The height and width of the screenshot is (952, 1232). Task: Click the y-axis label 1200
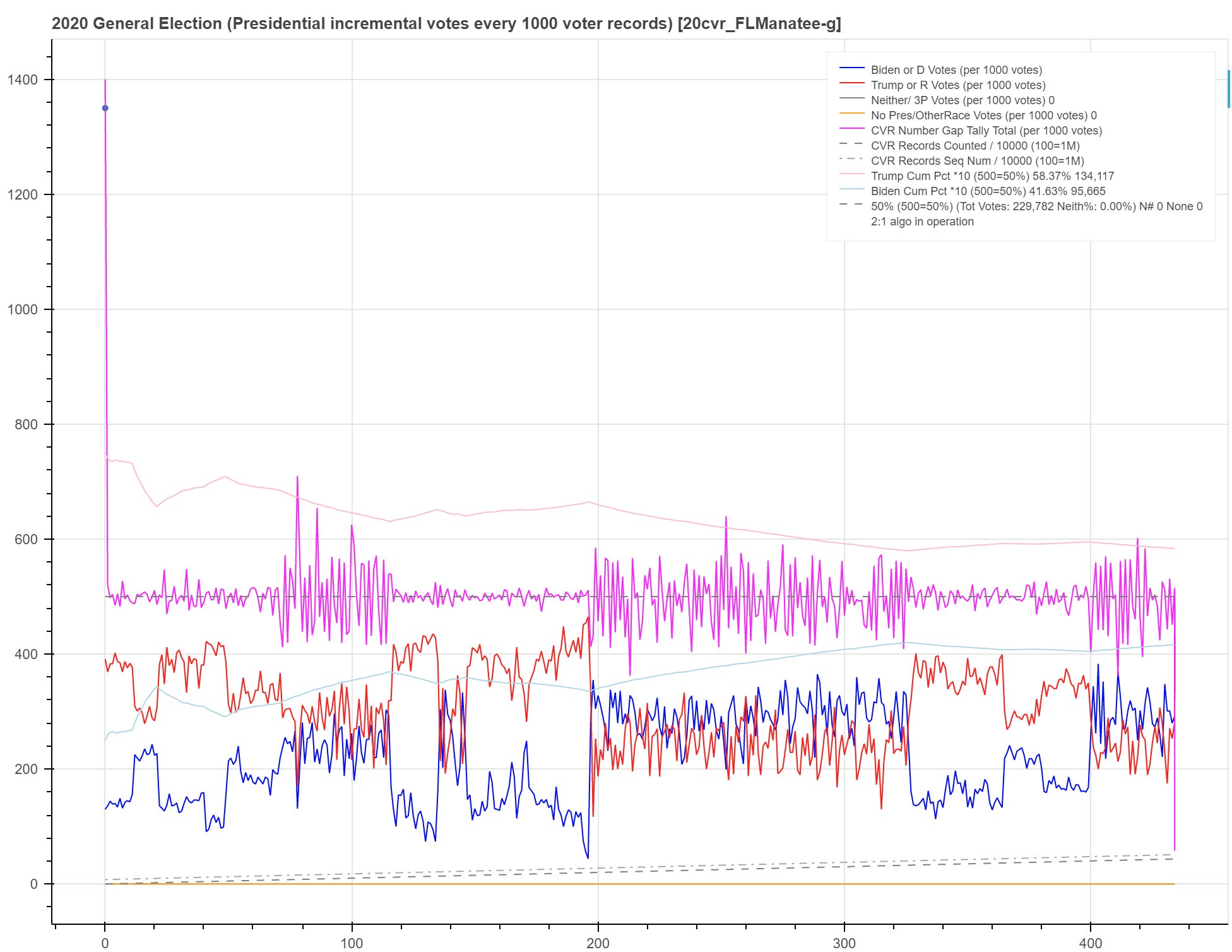click(x=23, y=194)
